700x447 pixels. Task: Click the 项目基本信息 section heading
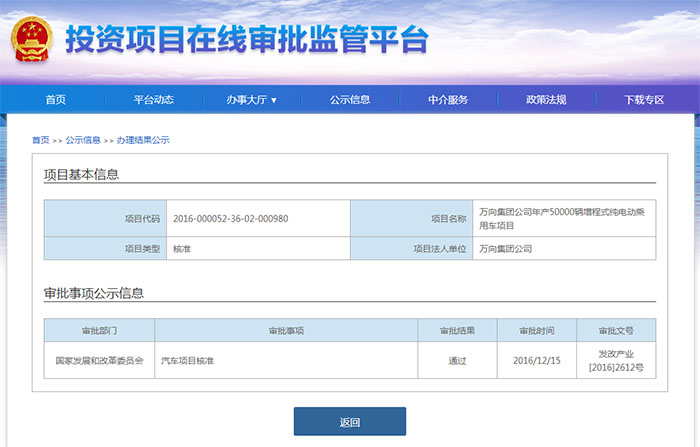click(81, 174)
